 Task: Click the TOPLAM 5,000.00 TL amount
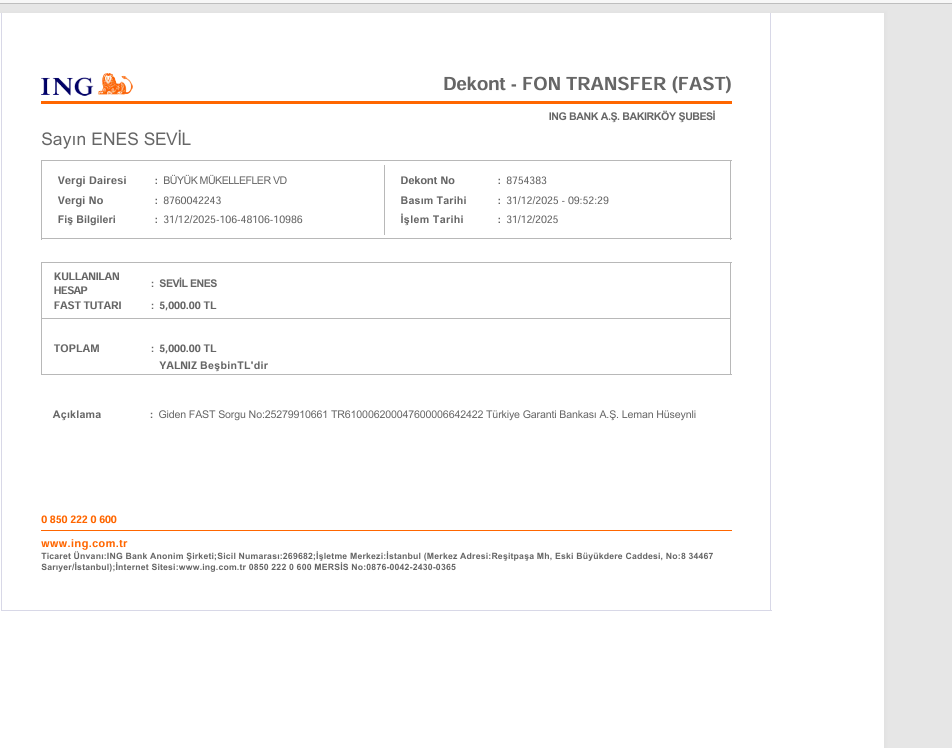188,348
